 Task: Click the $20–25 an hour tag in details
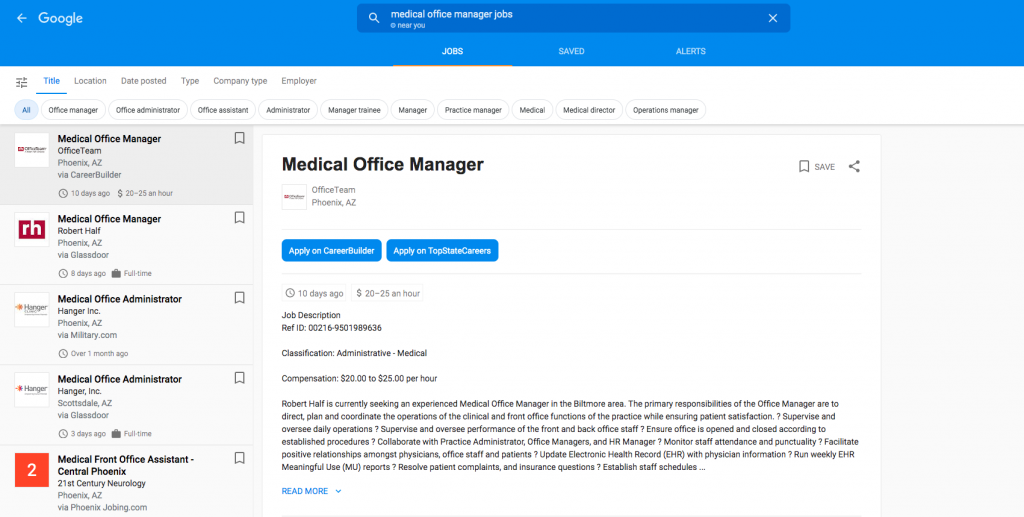387,293
